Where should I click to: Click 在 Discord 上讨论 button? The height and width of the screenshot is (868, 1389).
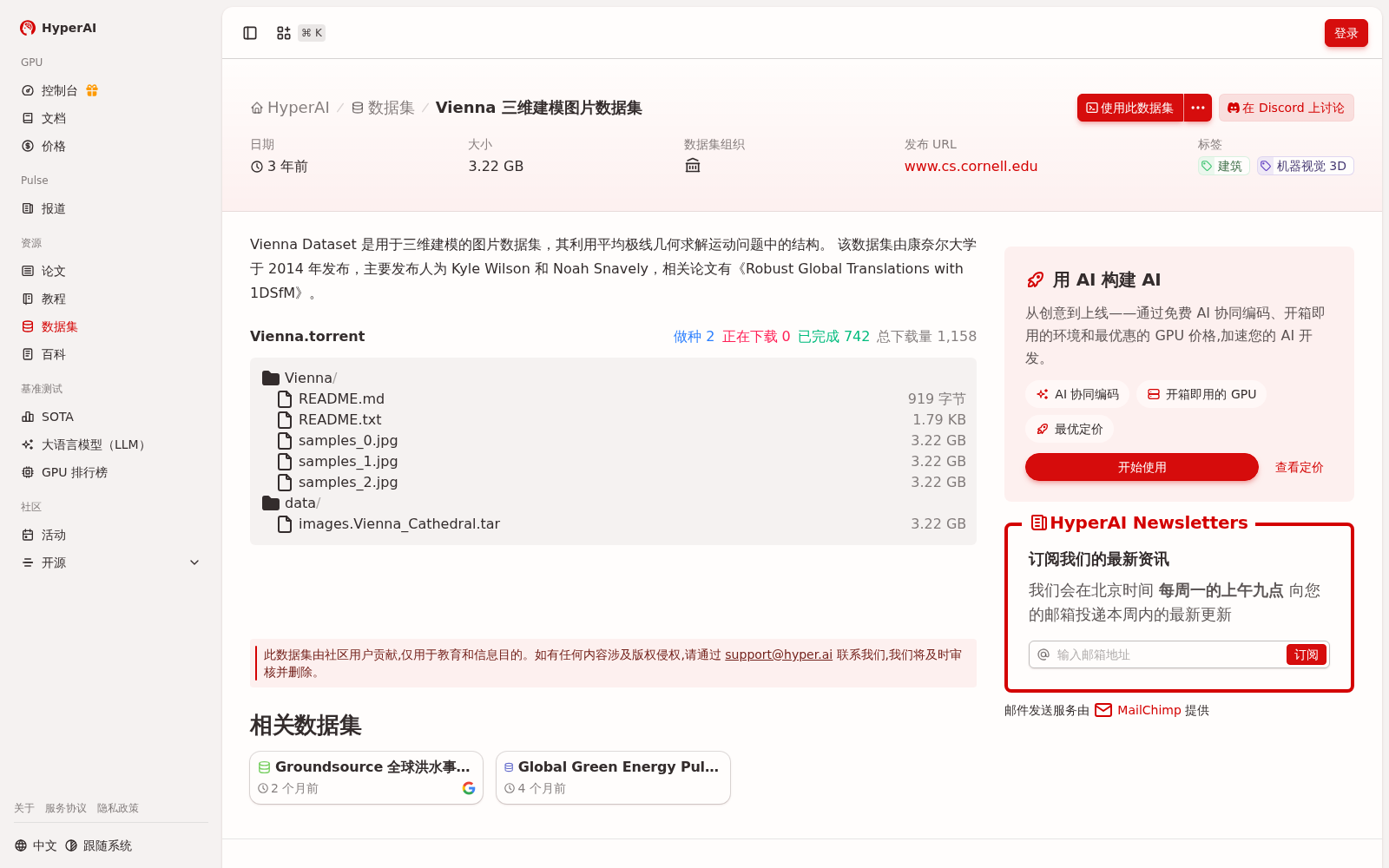1287,108
